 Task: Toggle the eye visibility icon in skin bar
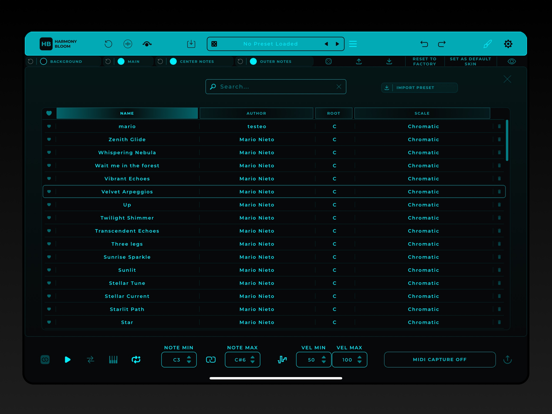pos(512,62)
